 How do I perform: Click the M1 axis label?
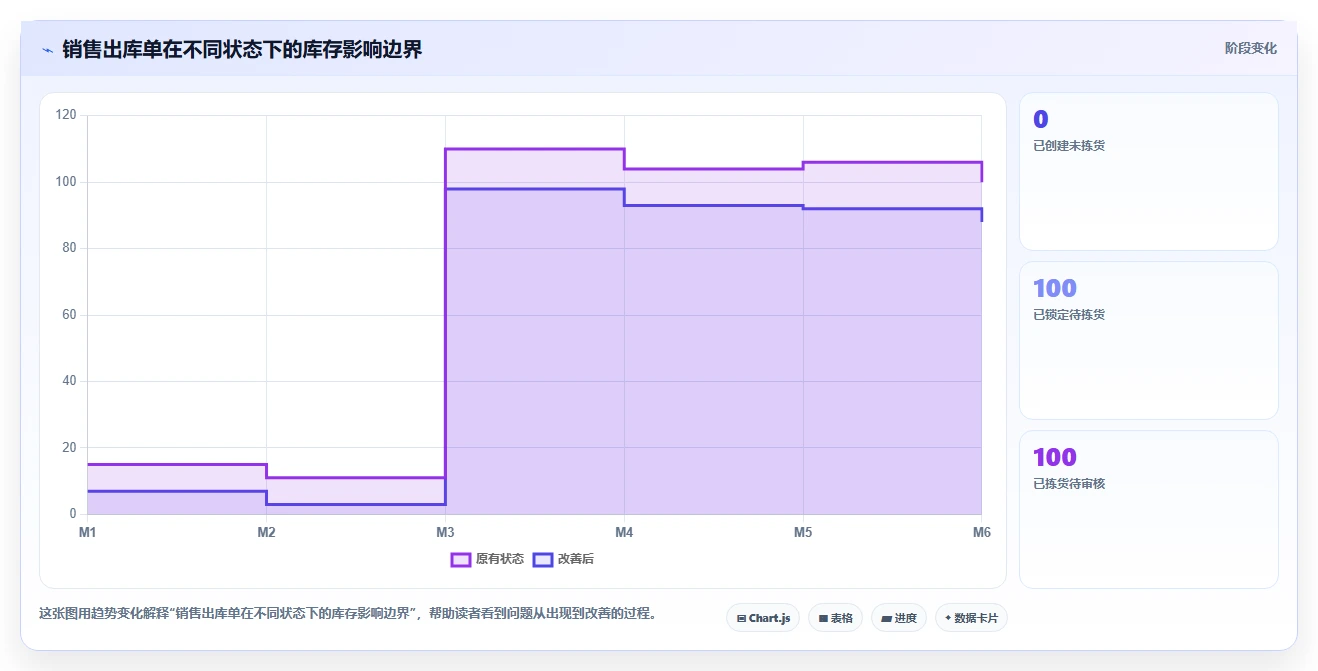click(88, 532)
